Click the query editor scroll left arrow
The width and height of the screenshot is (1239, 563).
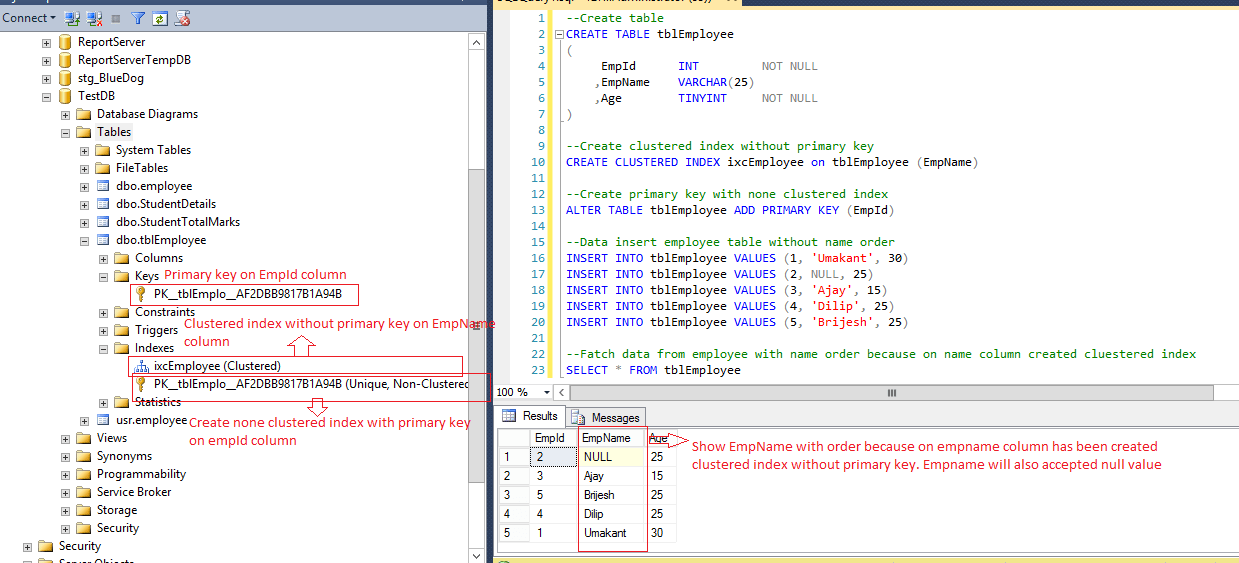coord(563,393)
